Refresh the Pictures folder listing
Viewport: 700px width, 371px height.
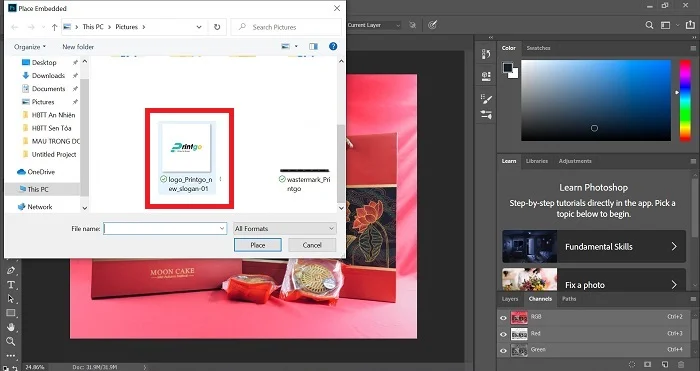tap(217, 27)
